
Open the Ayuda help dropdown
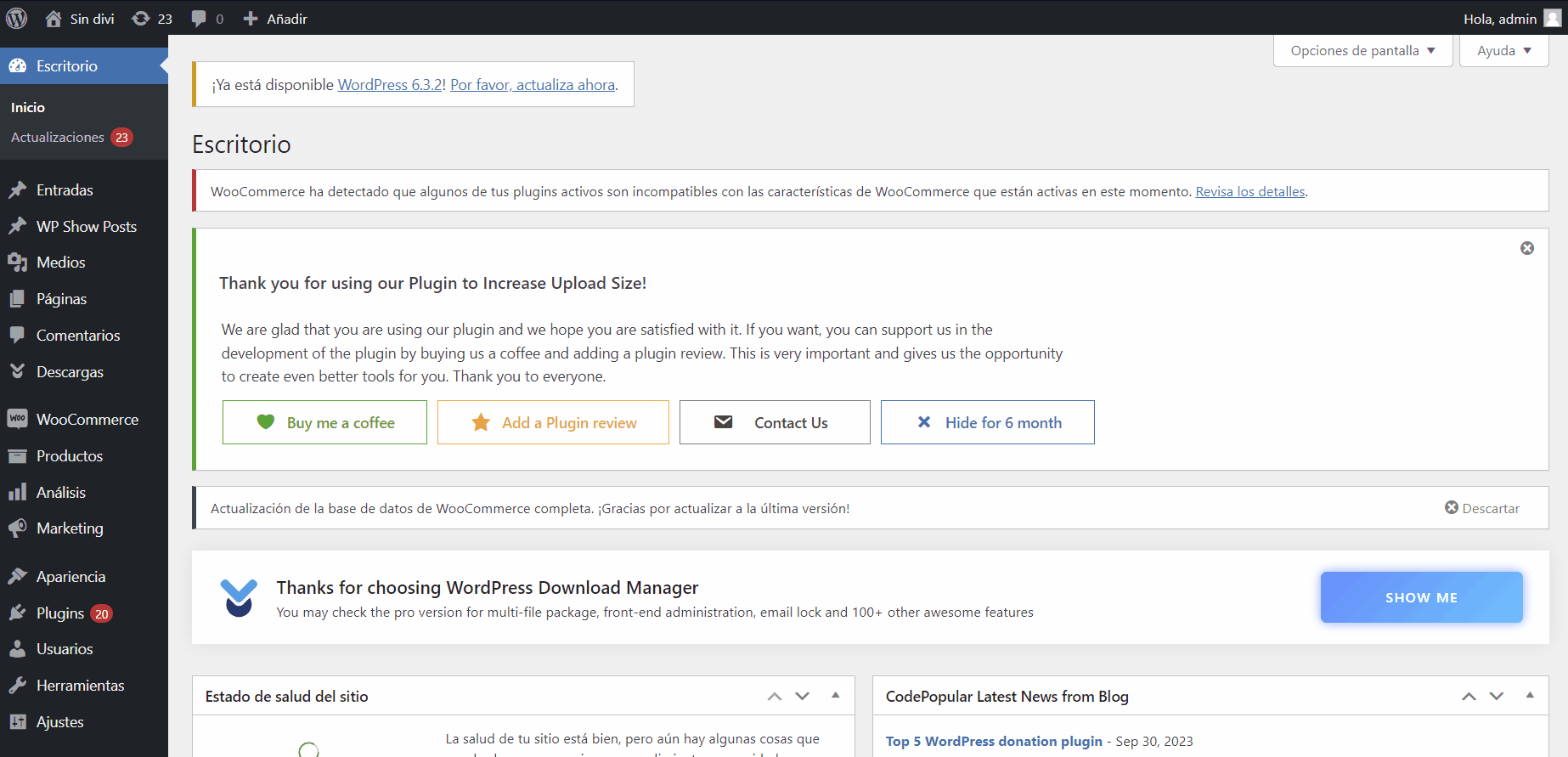click(x=1503, y=51)
